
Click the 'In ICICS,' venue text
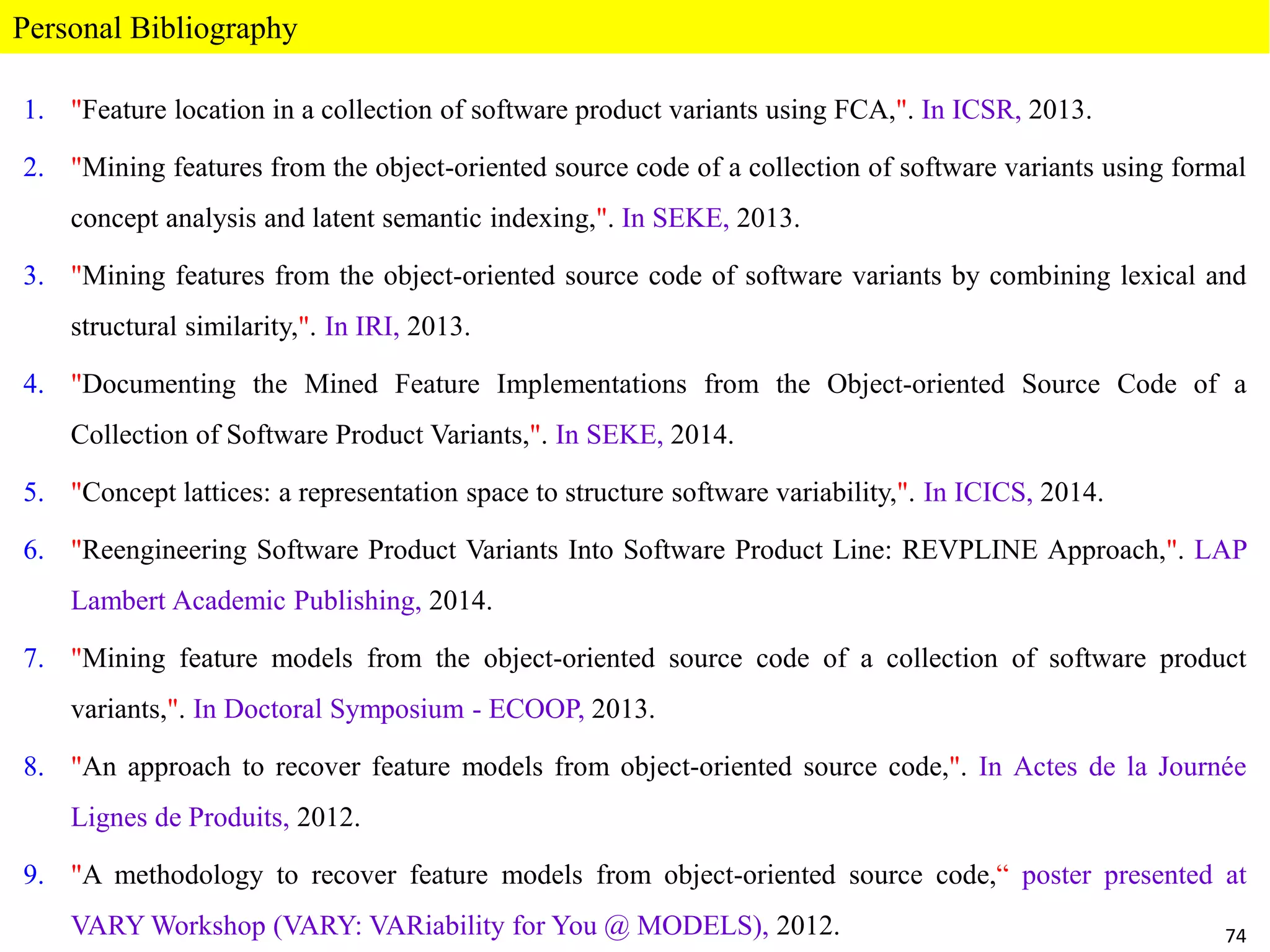[978, 493]
